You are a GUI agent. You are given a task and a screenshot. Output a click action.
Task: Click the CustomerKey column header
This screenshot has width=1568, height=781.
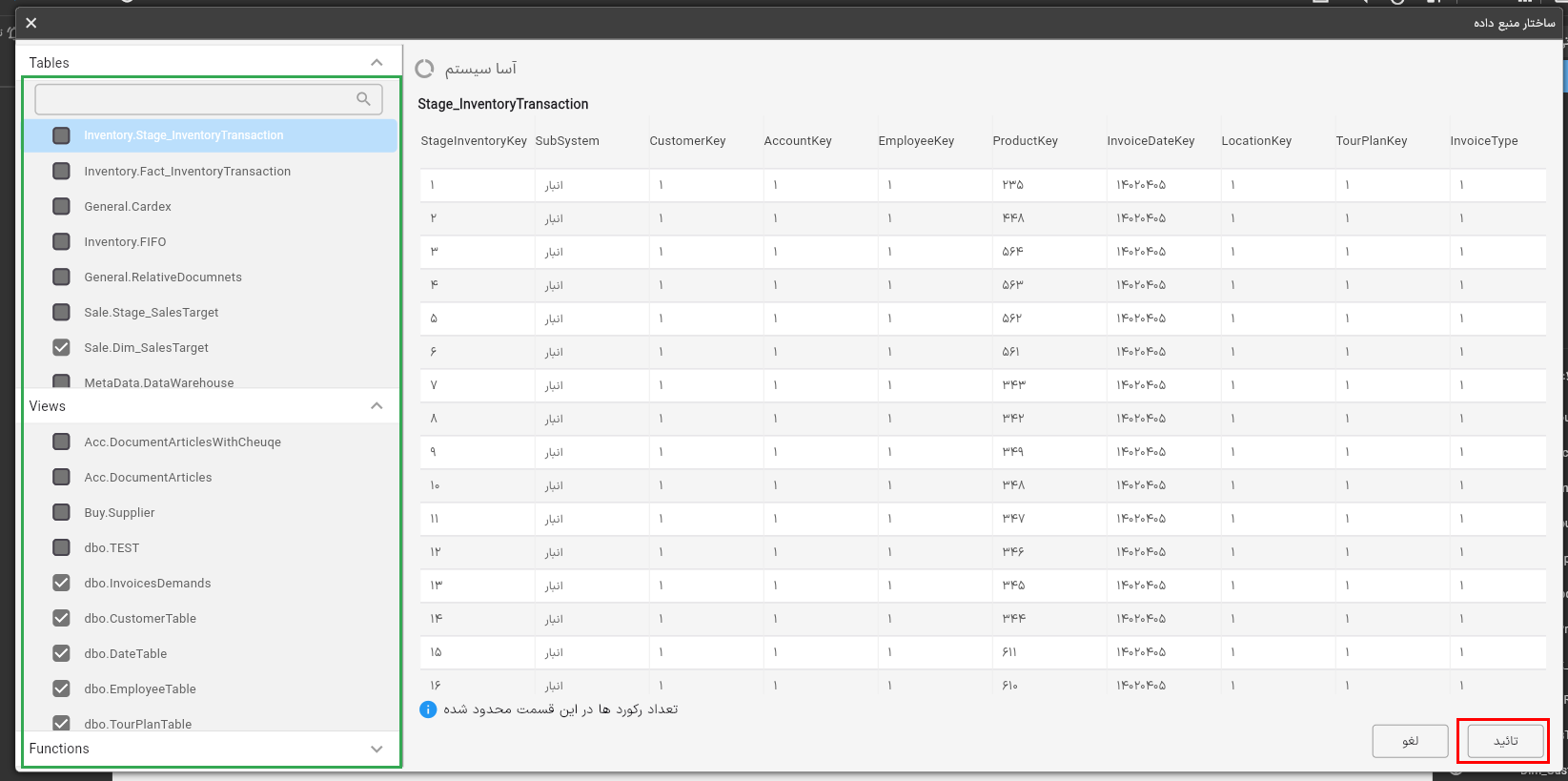[687, 141]
